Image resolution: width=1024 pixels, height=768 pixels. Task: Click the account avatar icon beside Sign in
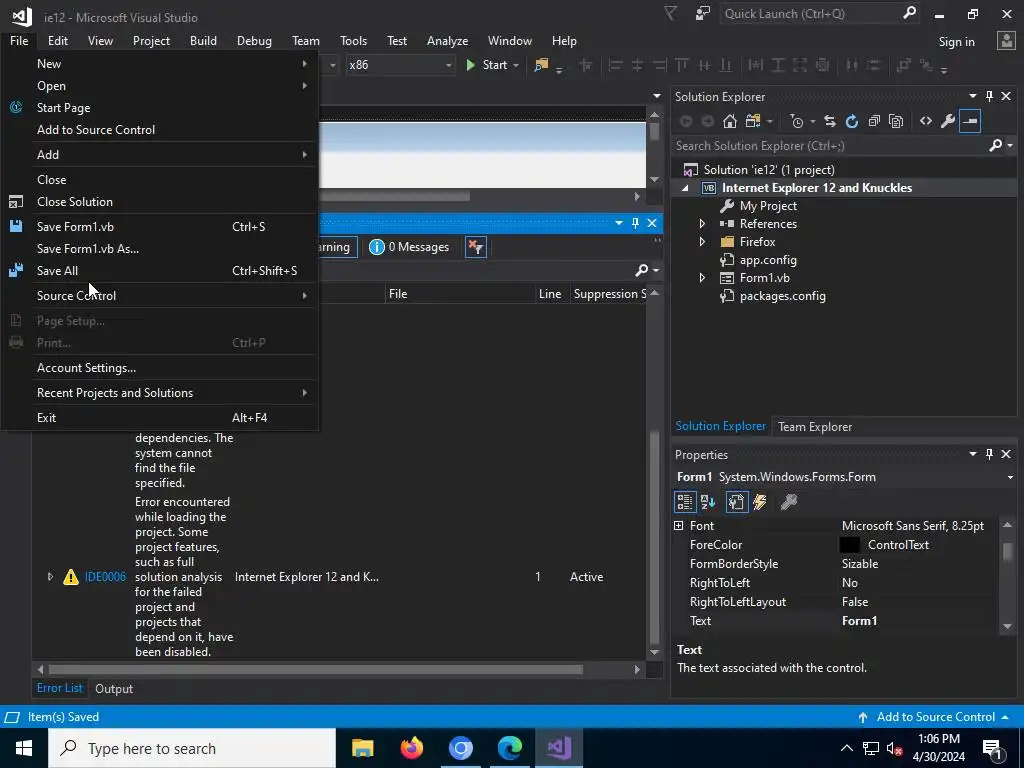point(1006,41)
